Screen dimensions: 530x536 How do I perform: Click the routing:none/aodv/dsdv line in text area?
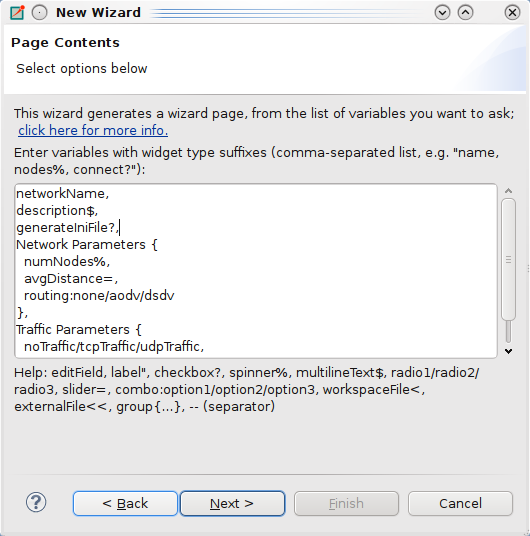click(x=99, y=296)
